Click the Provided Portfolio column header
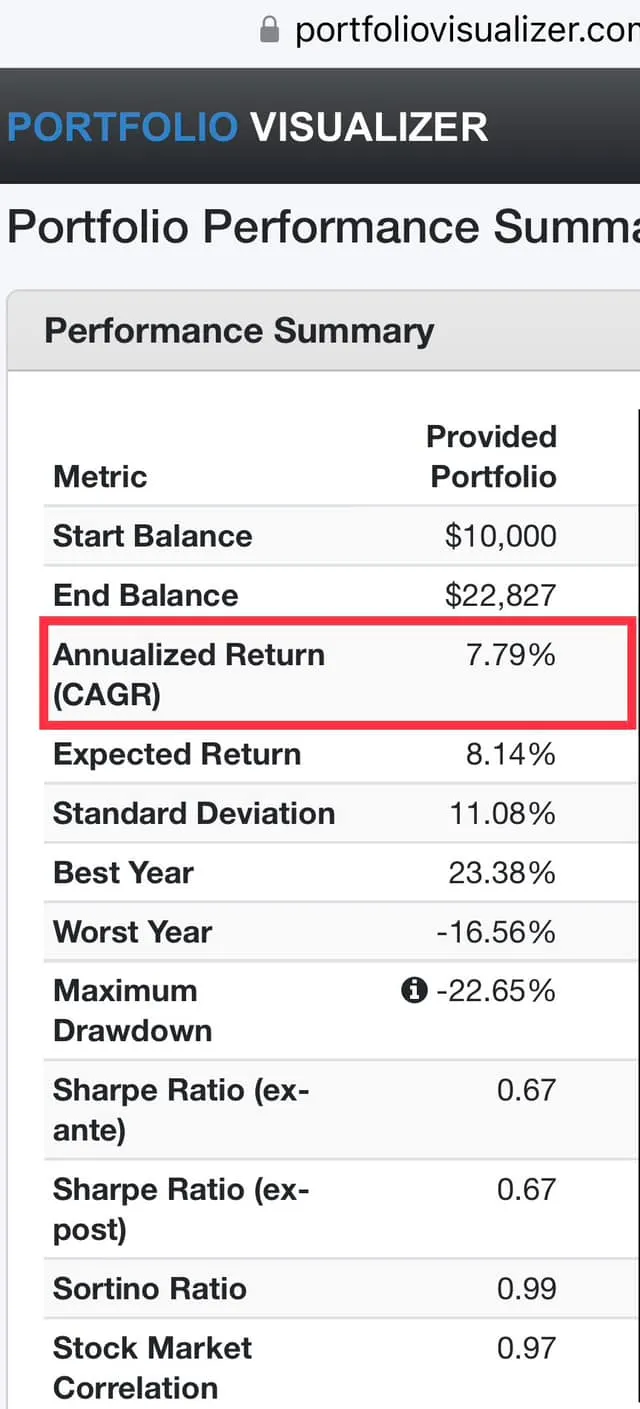The image size is (640, 1409). (x=491, y=456)
